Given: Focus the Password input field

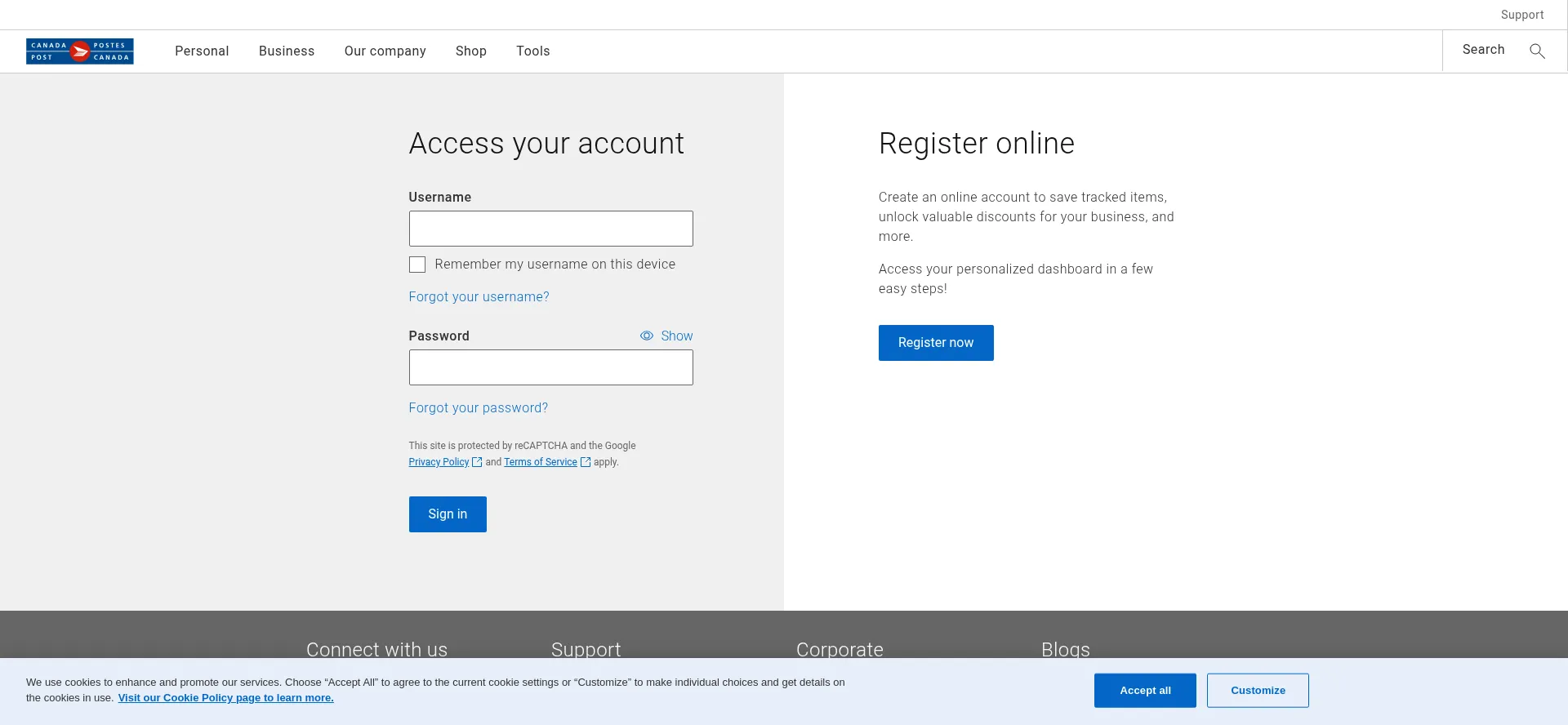Looking at the screenshot, I should point(551,367).
